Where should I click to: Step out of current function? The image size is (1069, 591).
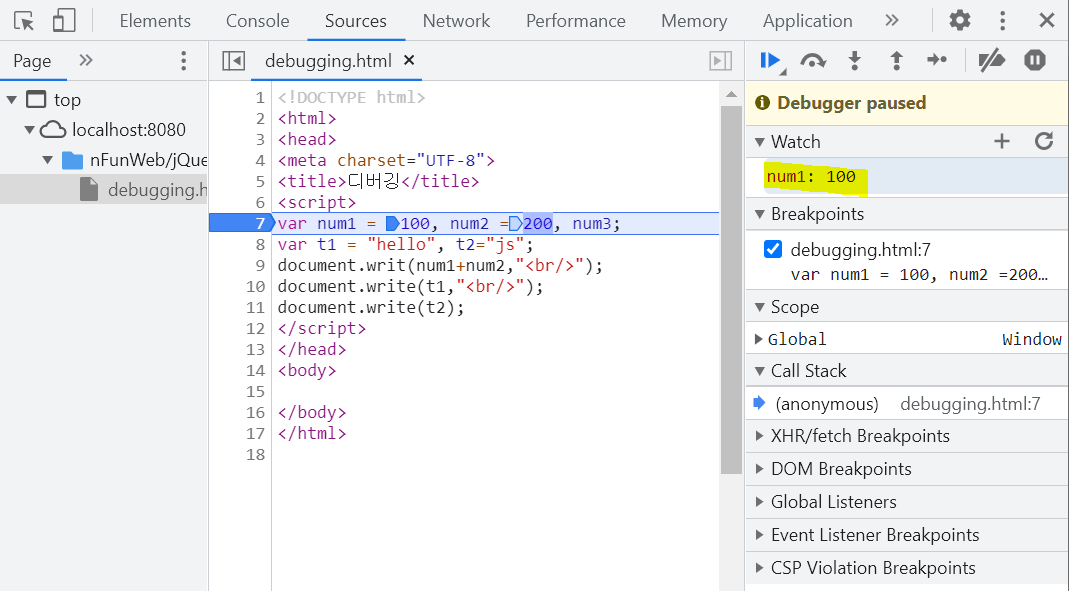tap(897, 61)
